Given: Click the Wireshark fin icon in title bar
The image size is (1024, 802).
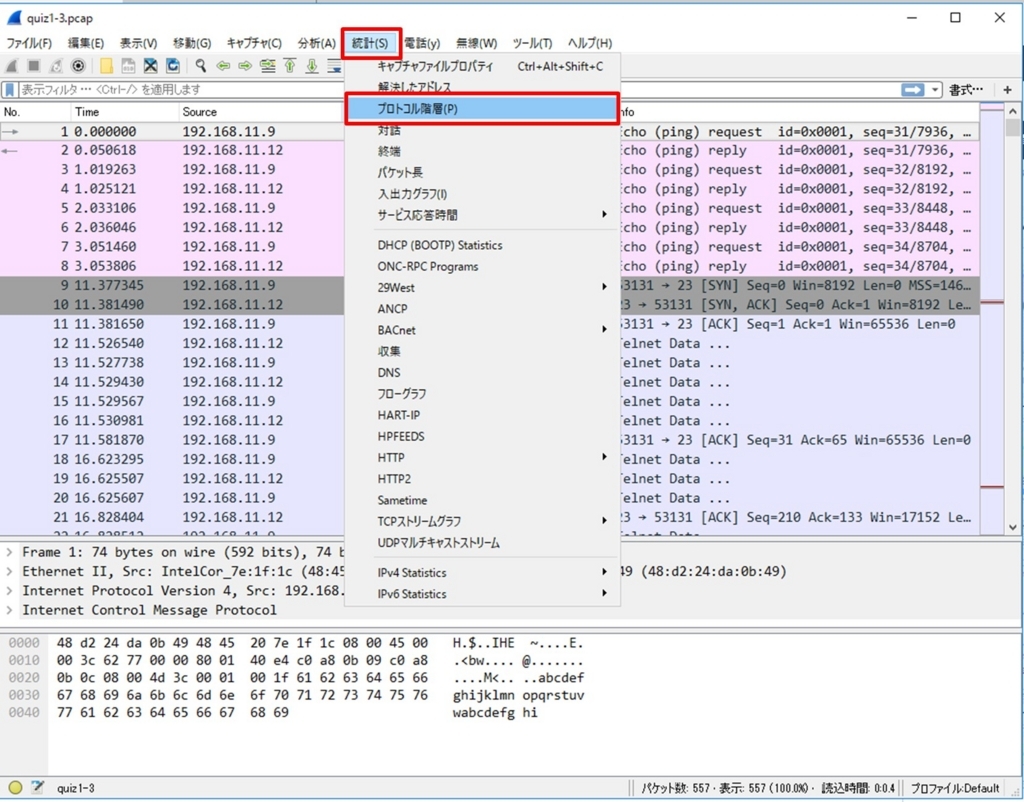Looking at the screenshot, I should coord(14,18).
